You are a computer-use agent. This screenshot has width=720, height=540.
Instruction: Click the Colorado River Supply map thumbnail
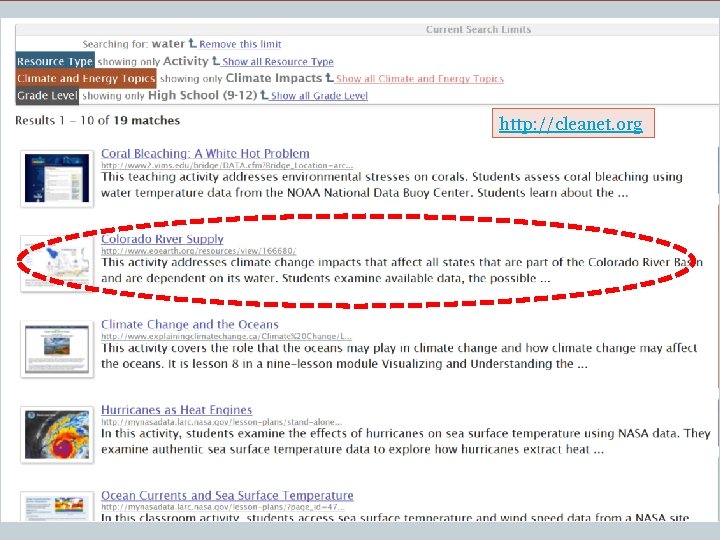click(x=57, y=264)
